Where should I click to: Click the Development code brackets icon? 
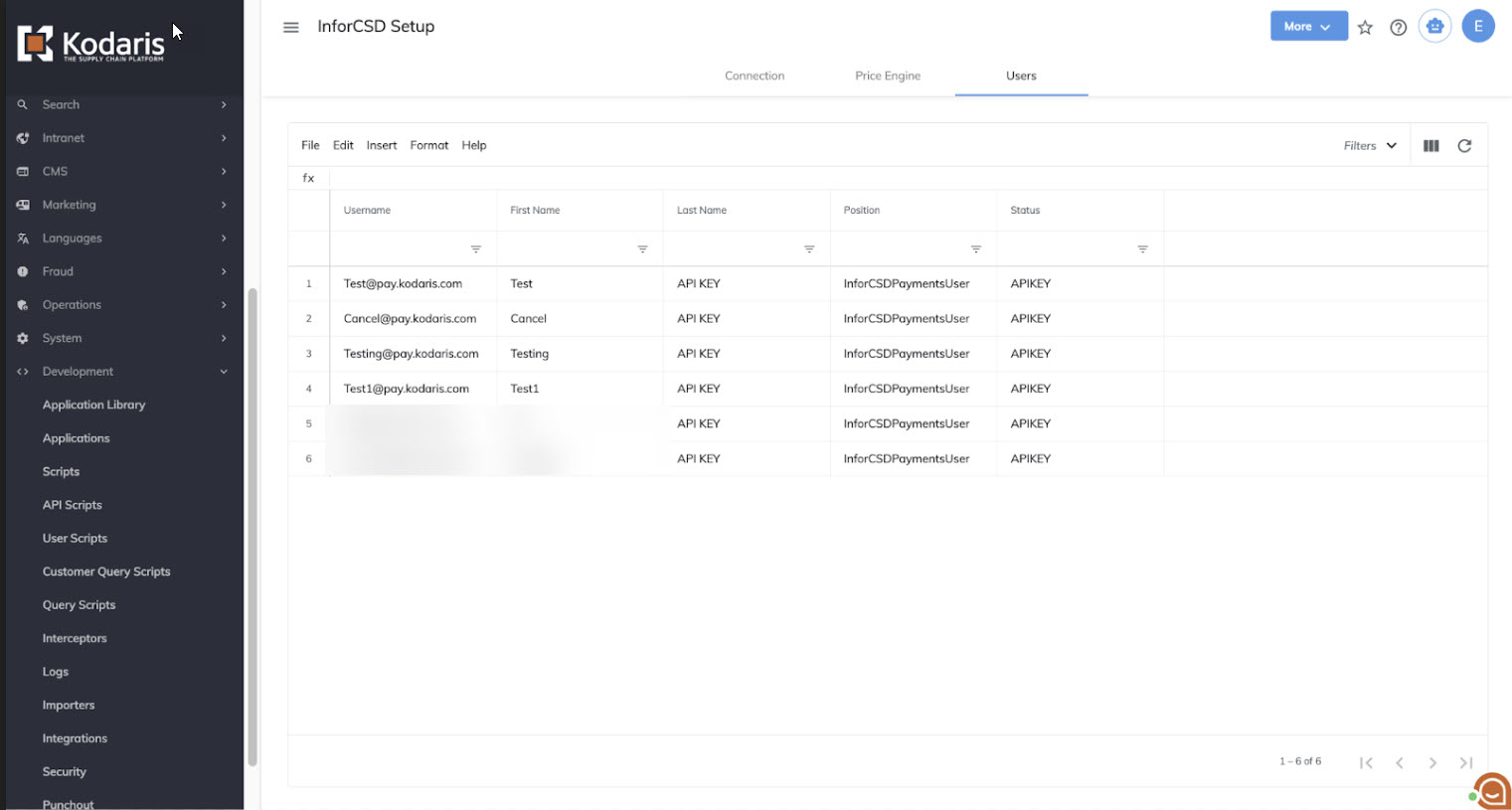[x=22, y=372]
